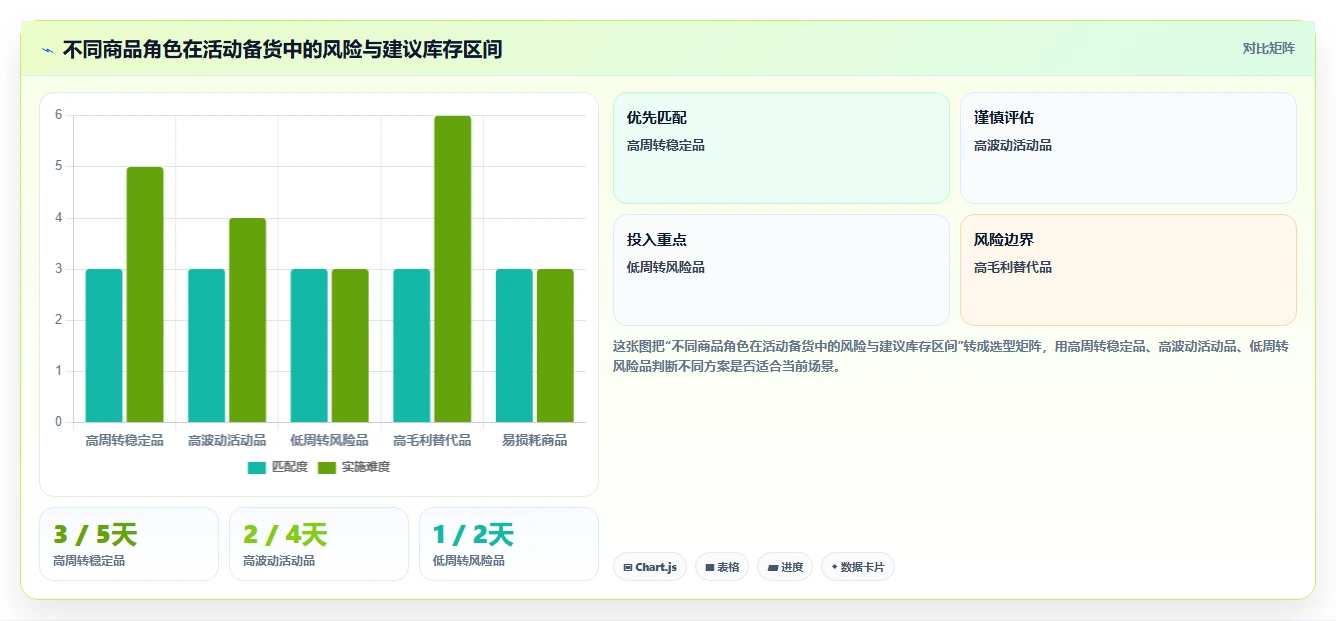Screen dimensions: 1336x621
Task: Click the 进度 tag icon
Action: [772, 567]
